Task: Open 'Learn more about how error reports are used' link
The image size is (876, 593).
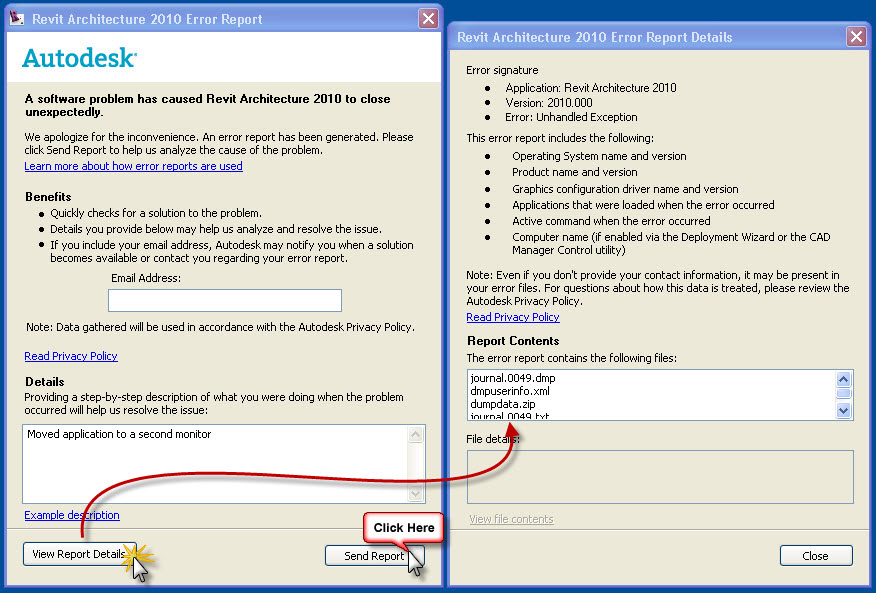Action: tap(134, 166)
